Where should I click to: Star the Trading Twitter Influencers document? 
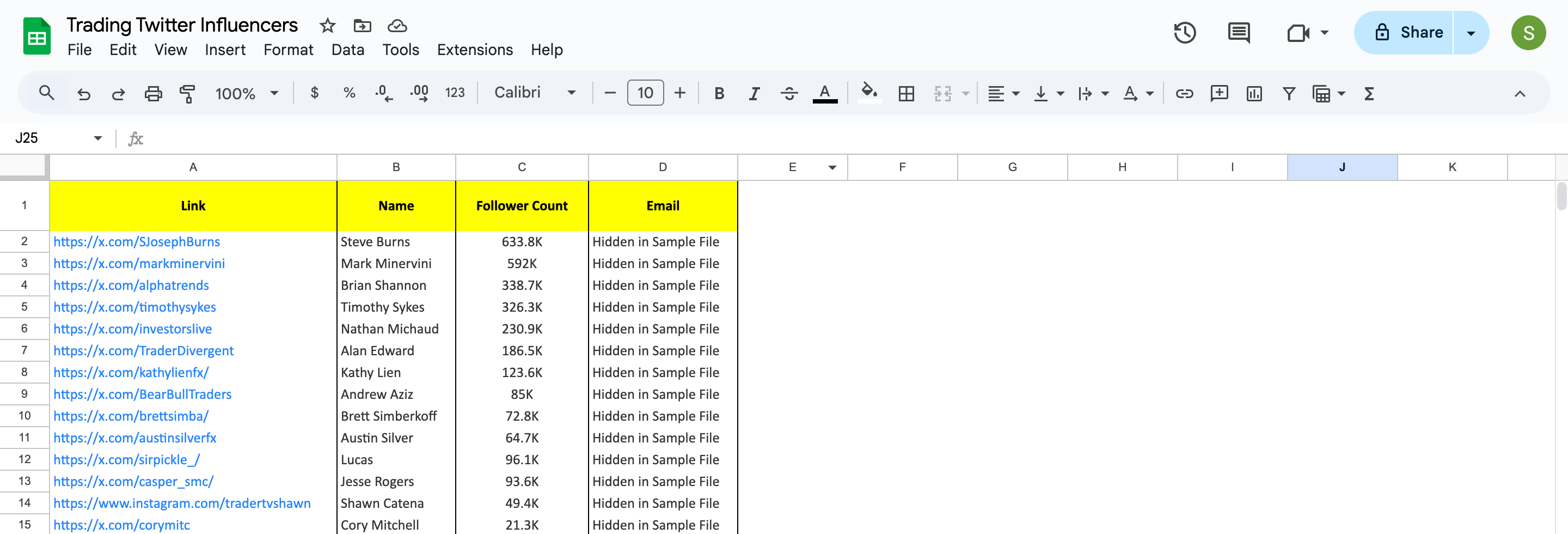click(327, 26)
